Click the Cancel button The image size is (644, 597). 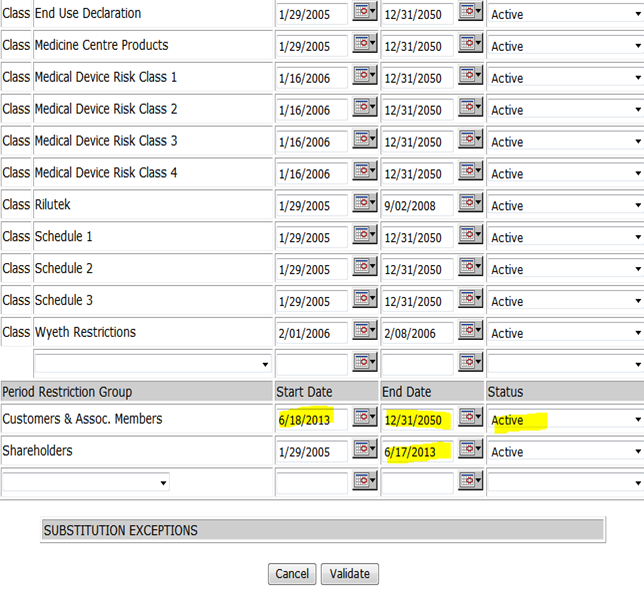(292, 574)
